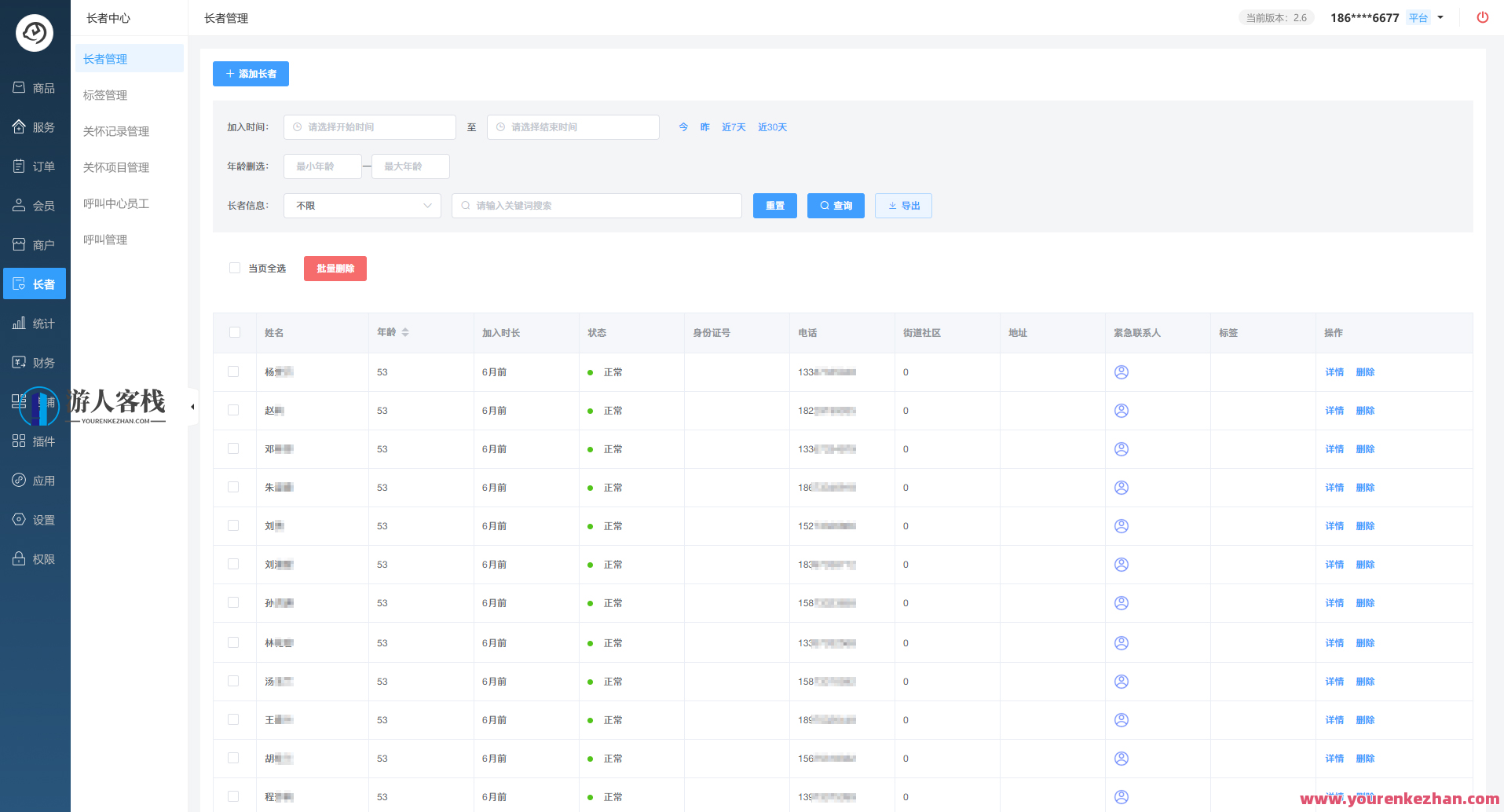Image resolution: width=1504 pixels, height=812 pixels.
Task: Select the checkbox for the first 杨 row
Action: 233,371
